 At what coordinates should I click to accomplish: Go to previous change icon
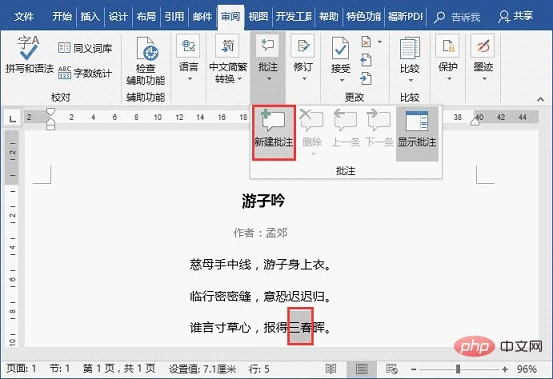click(366, 60)
